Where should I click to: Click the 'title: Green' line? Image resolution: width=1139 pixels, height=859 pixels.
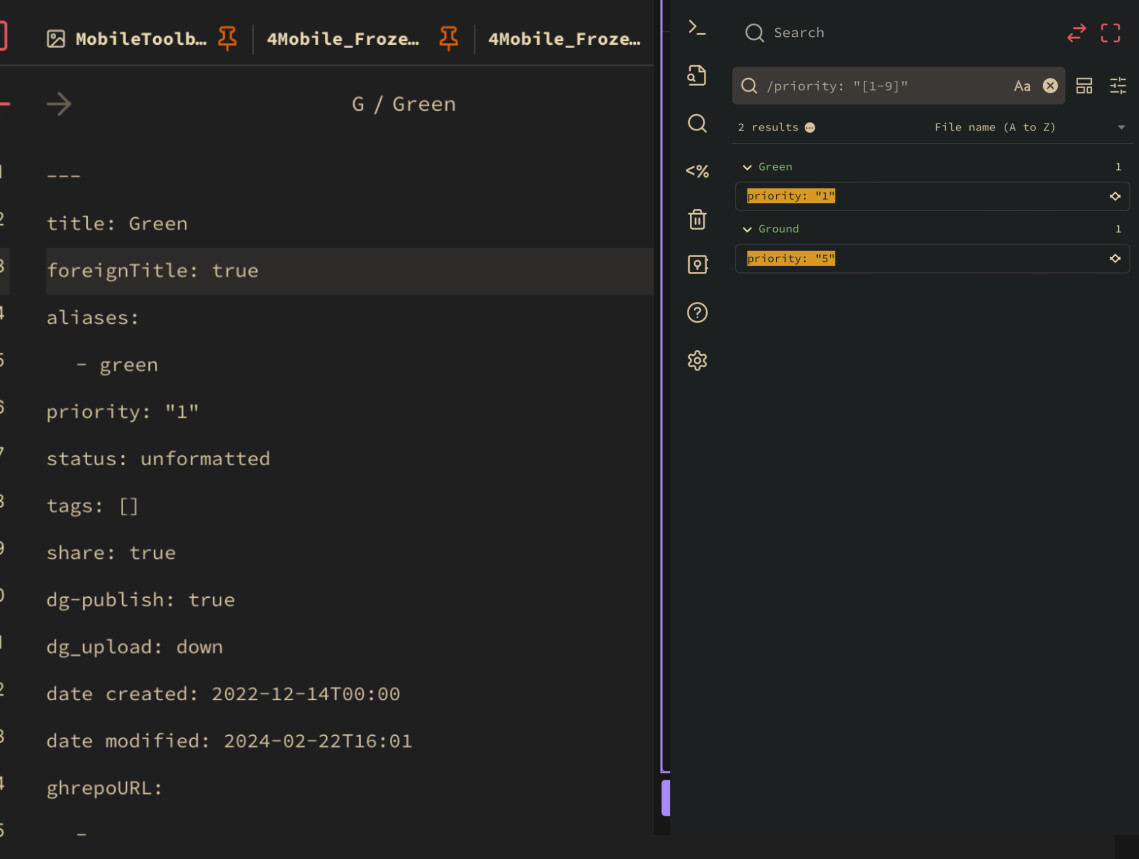tap(117, 224)
